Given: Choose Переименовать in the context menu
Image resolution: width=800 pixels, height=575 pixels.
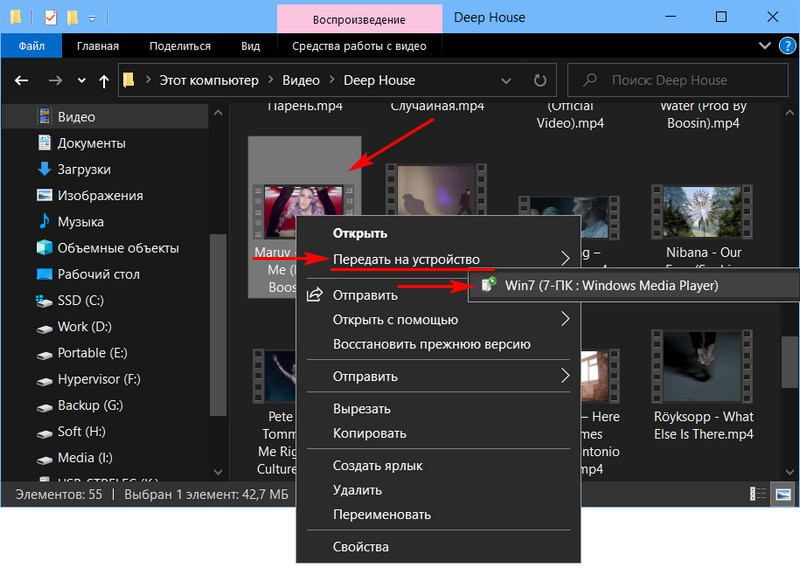Looking at the screenshot, I should (x=438, y=515).
